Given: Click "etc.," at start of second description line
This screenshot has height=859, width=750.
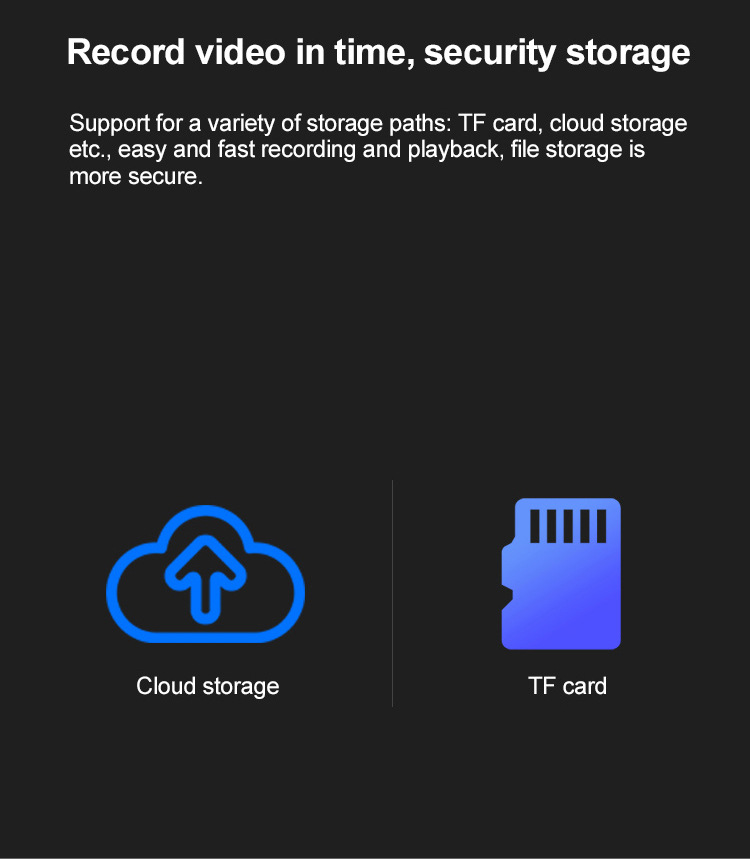Looking at the screenshot, I should click(90, 150).
